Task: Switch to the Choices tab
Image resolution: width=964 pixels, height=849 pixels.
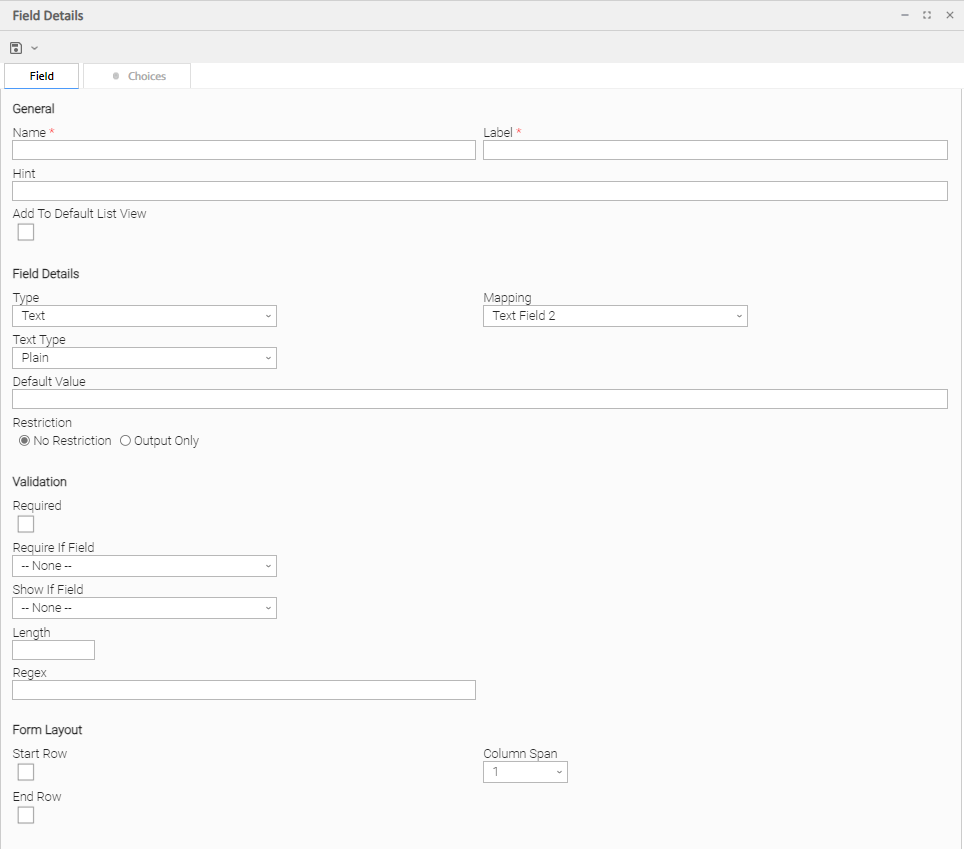Action: coord(137,76)
